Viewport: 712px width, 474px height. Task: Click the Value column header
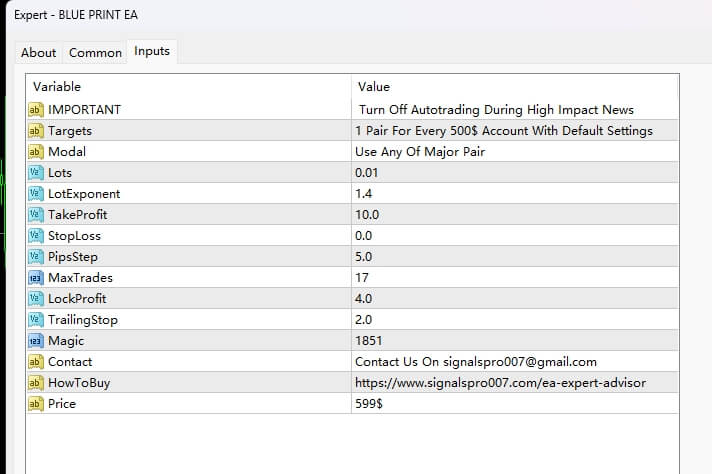[374, 87]
